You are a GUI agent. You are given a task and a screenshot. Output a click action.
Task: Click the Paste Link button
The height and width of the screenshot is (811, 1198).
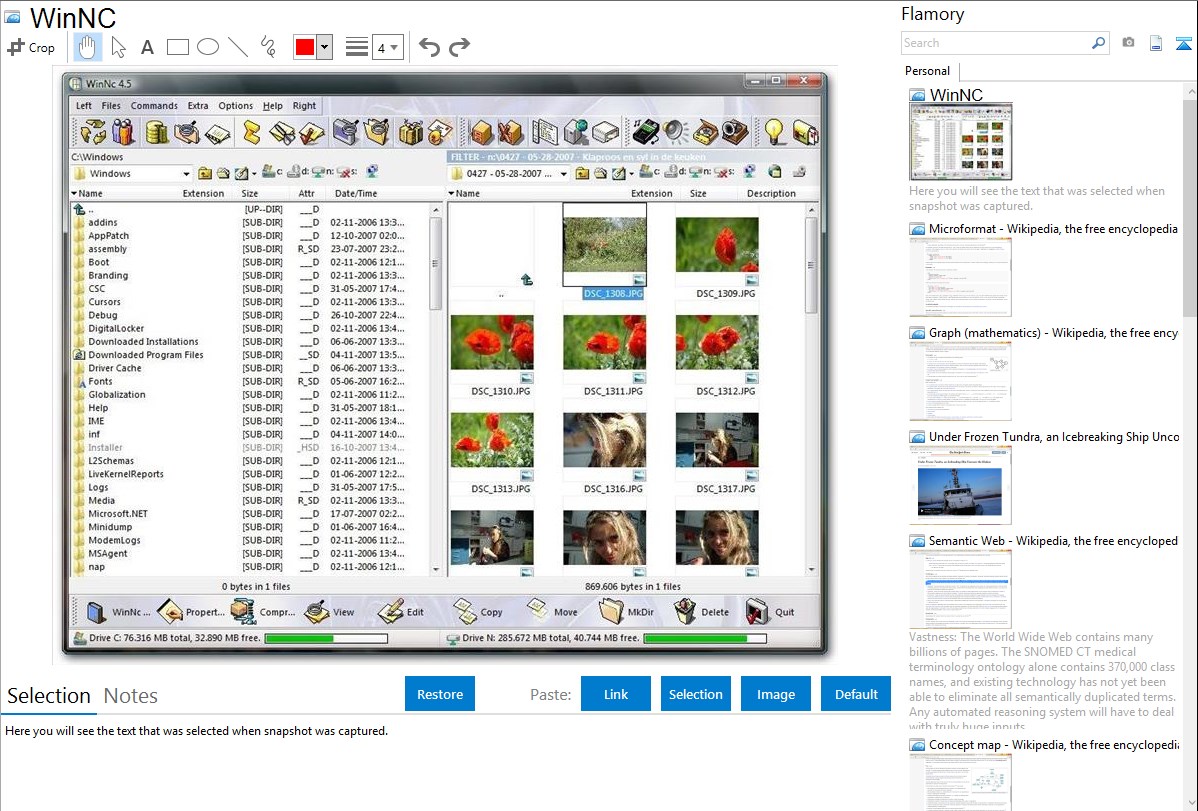(616, 694)
